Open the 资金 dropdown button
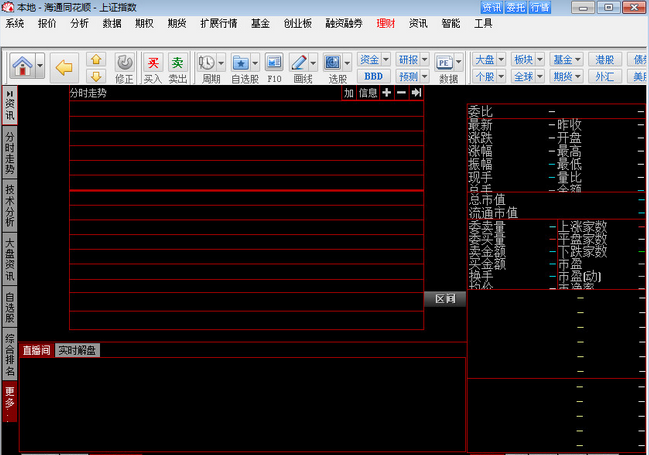The image size is (649, 455). 373,60
